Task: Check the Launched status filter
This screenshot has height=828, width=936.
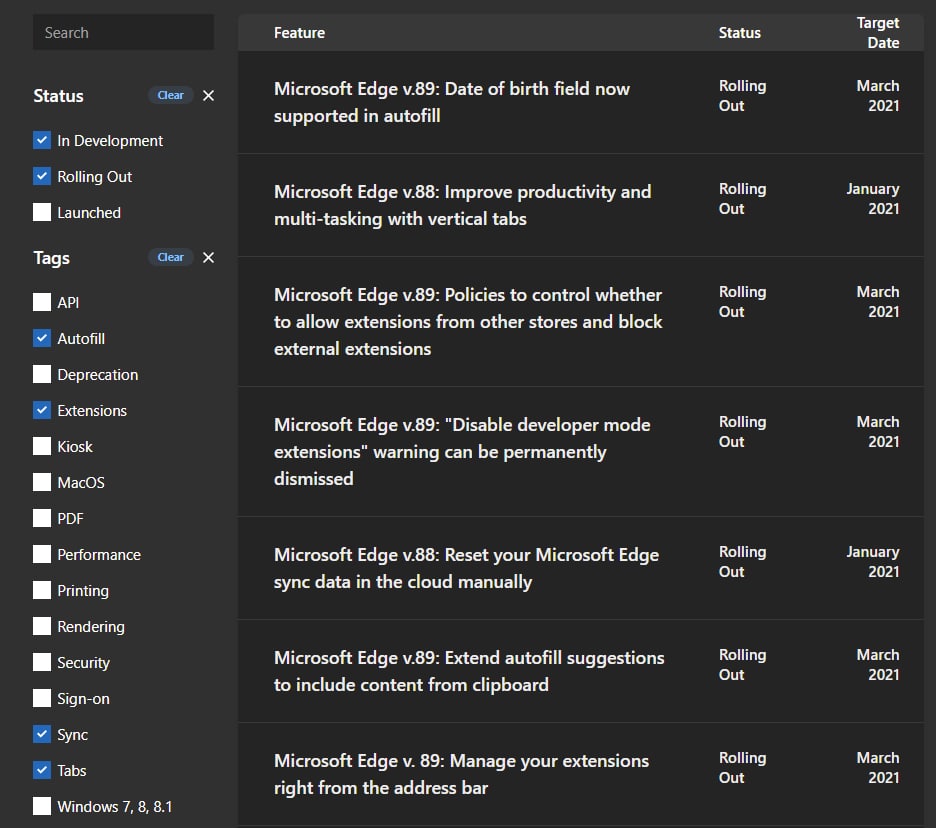Action: 42,212
